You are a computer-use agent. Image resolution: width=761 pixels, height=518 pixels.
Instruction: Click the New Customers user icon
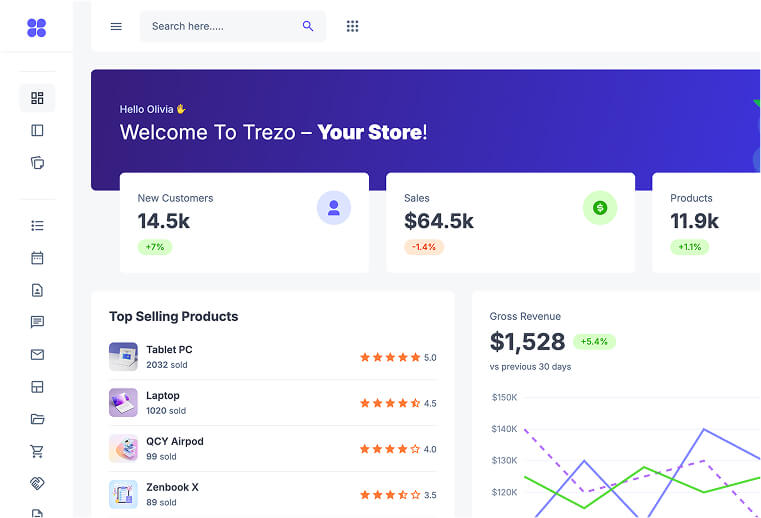(334, 208)
